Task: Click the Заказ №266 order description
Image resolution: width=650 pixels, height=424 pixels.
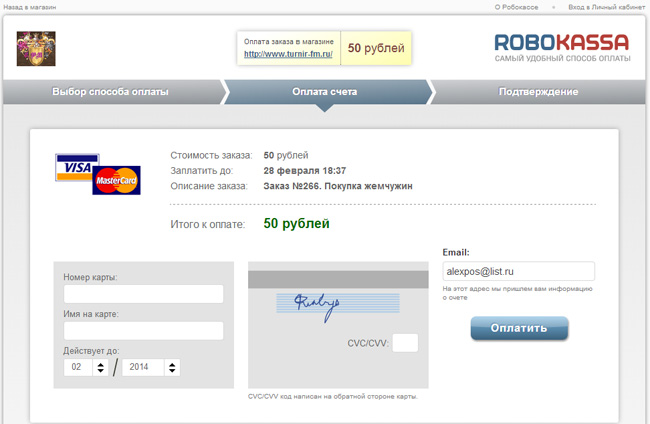Action: pos(338,186)
